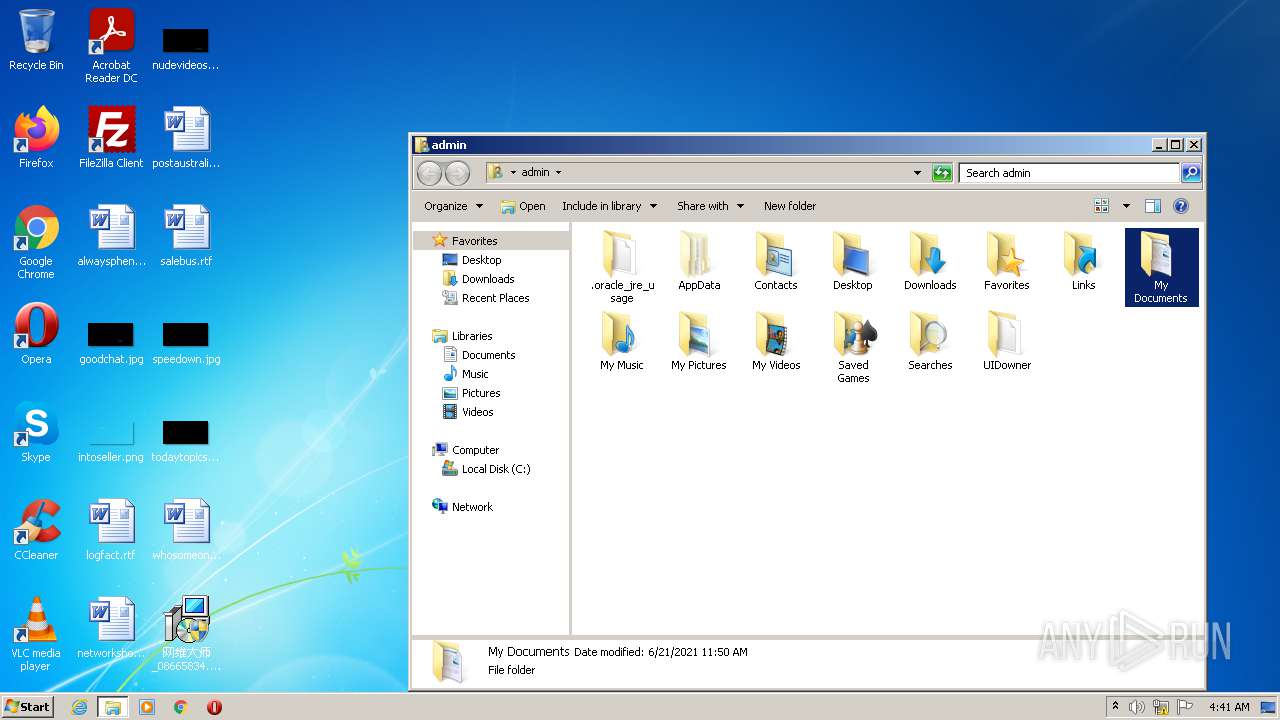This screenshot has width=1280, height=720.
Task: Select FileZilla Client desktop shortcut
Action: click(111, 138)
